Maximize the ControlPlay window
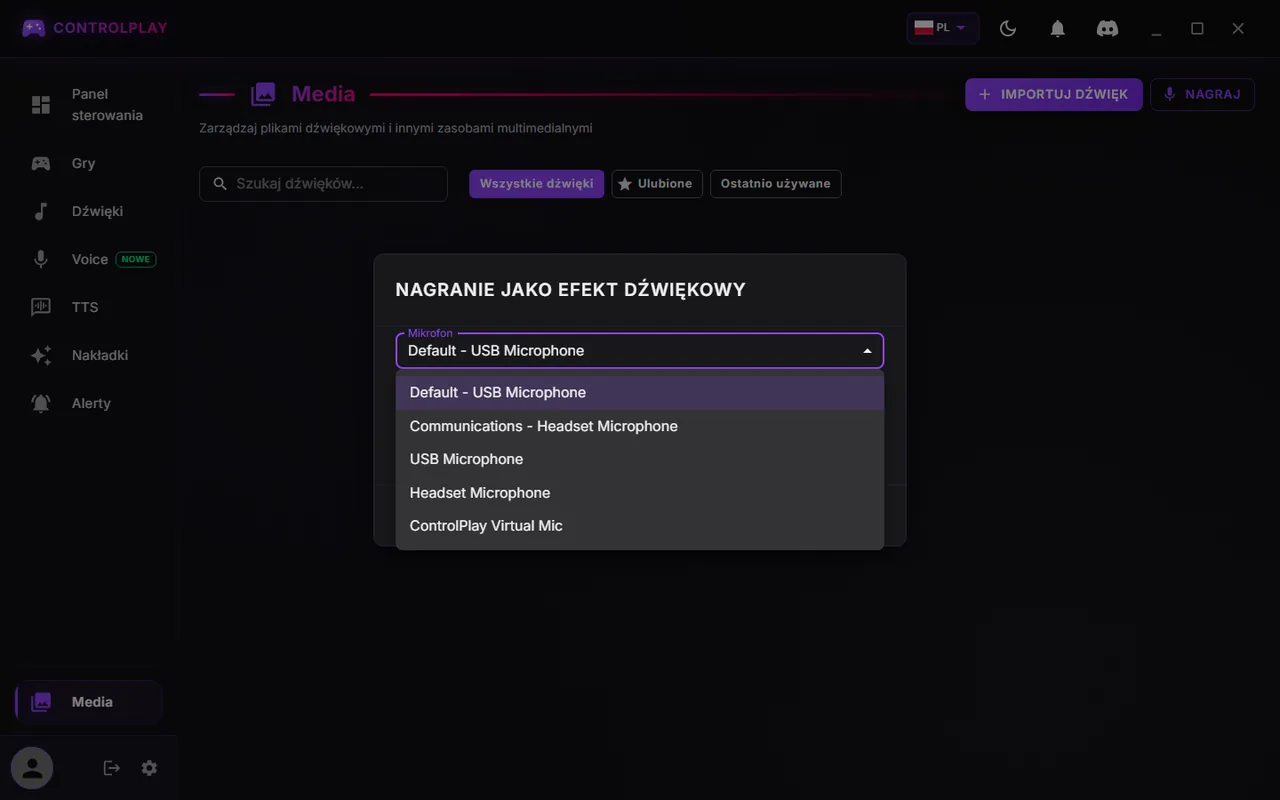Screen dimensions: 1280x800 pyautogui.click(x=1197, y=29)
